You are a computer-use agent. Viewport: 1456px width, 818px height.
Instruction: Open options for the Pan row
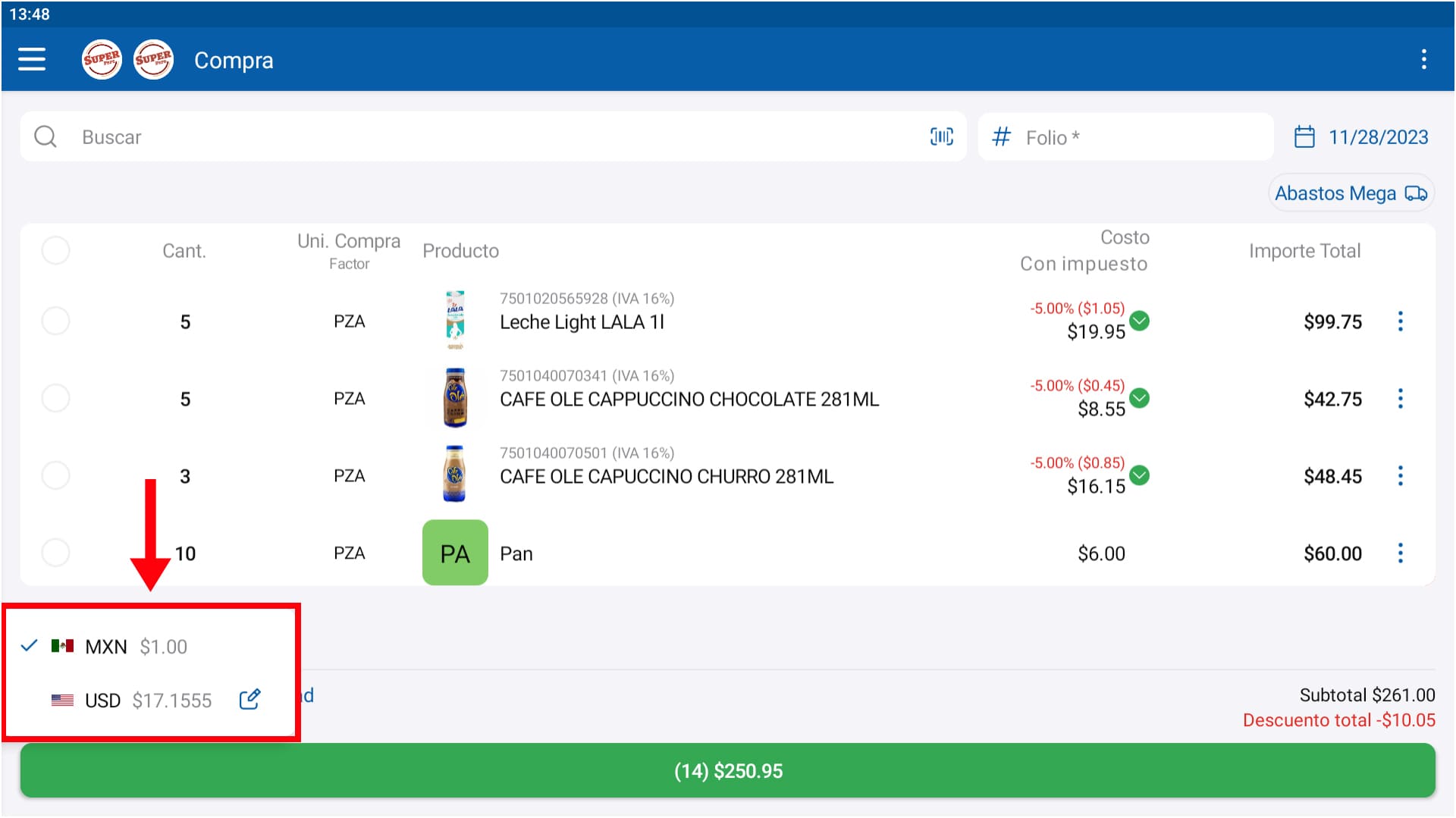point(1400,553)
